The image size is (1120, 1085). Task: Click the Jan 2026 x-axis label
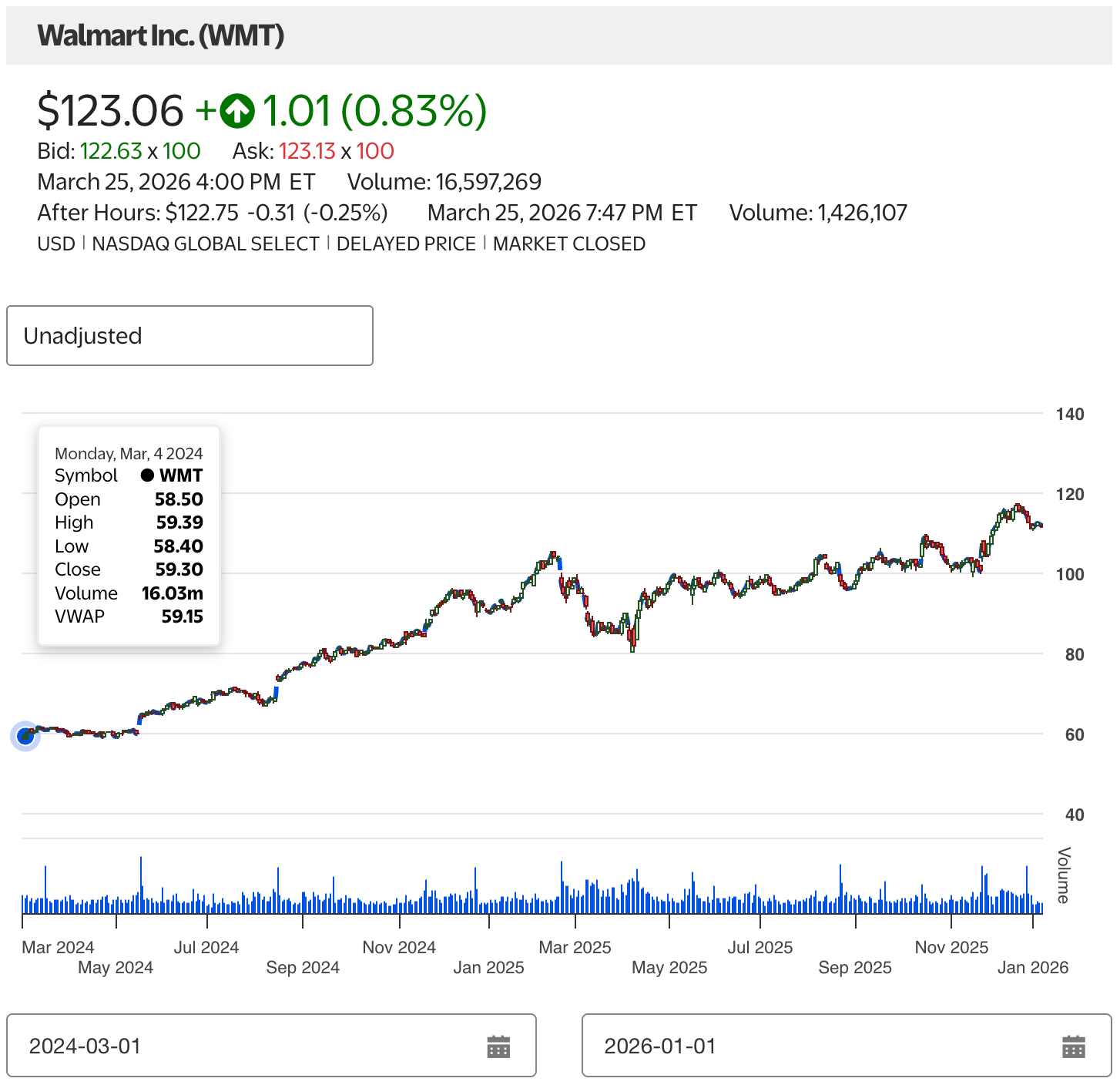point(1032,967)
